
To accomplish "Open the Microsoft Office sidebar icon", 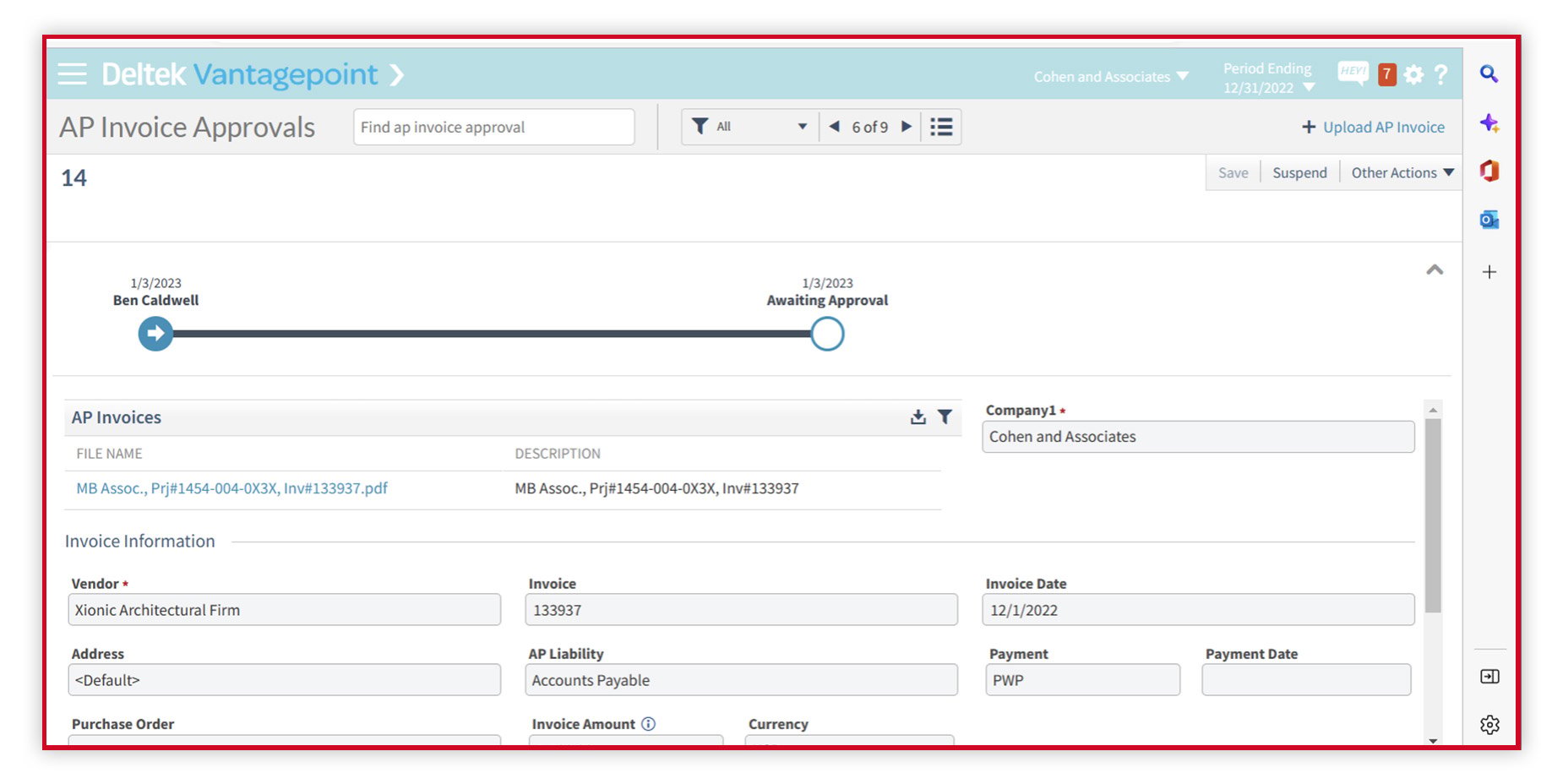I will (1489, 171).
